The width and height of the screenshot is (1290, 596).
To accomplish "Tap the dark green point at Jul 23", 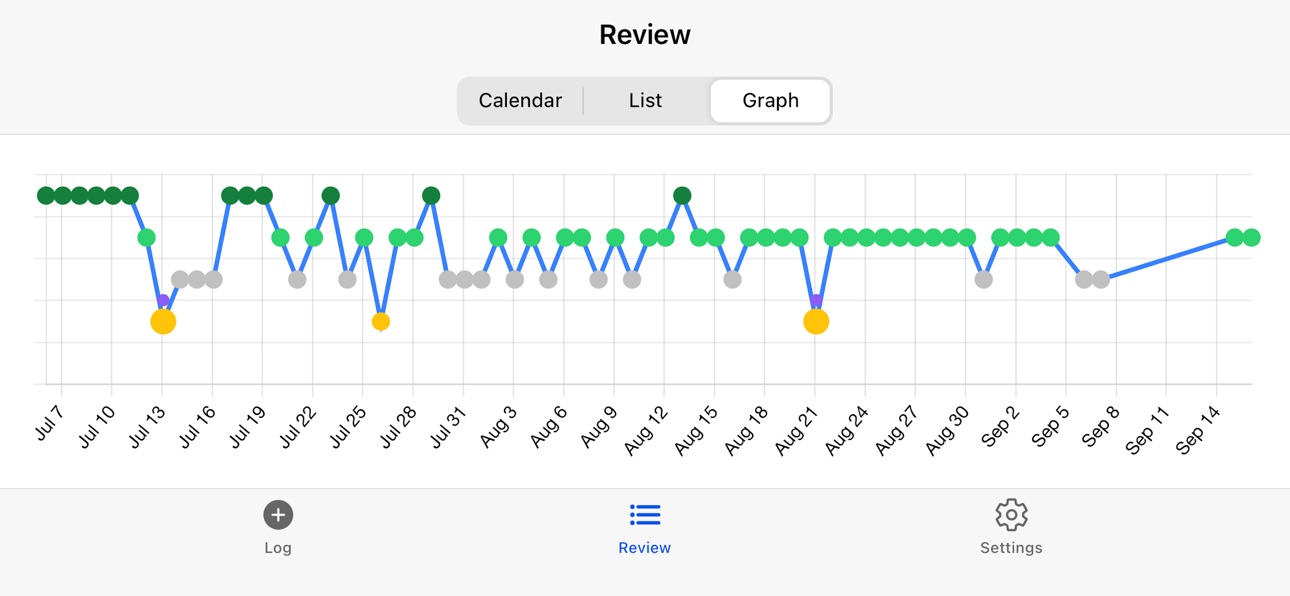I will (331, 195).
